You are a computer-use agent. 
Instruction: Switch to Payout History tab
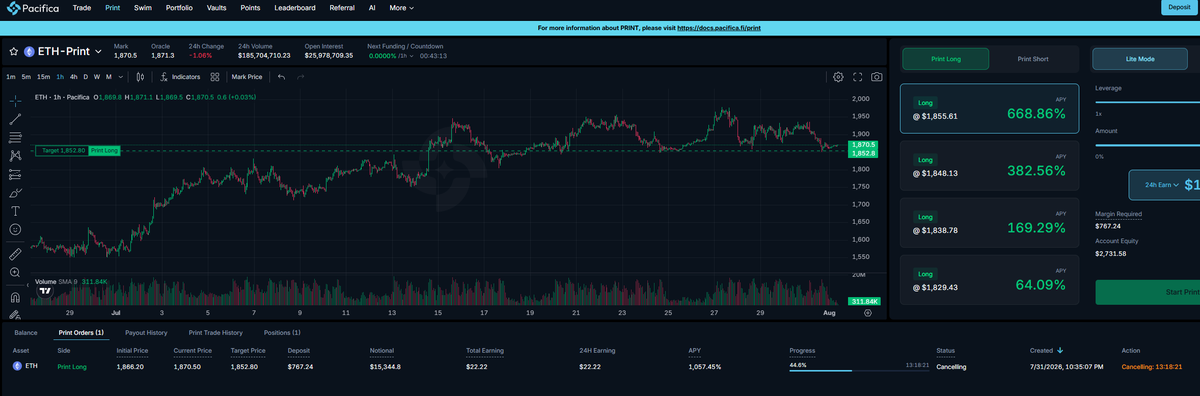pyautogui.click(x=146, y=332)
